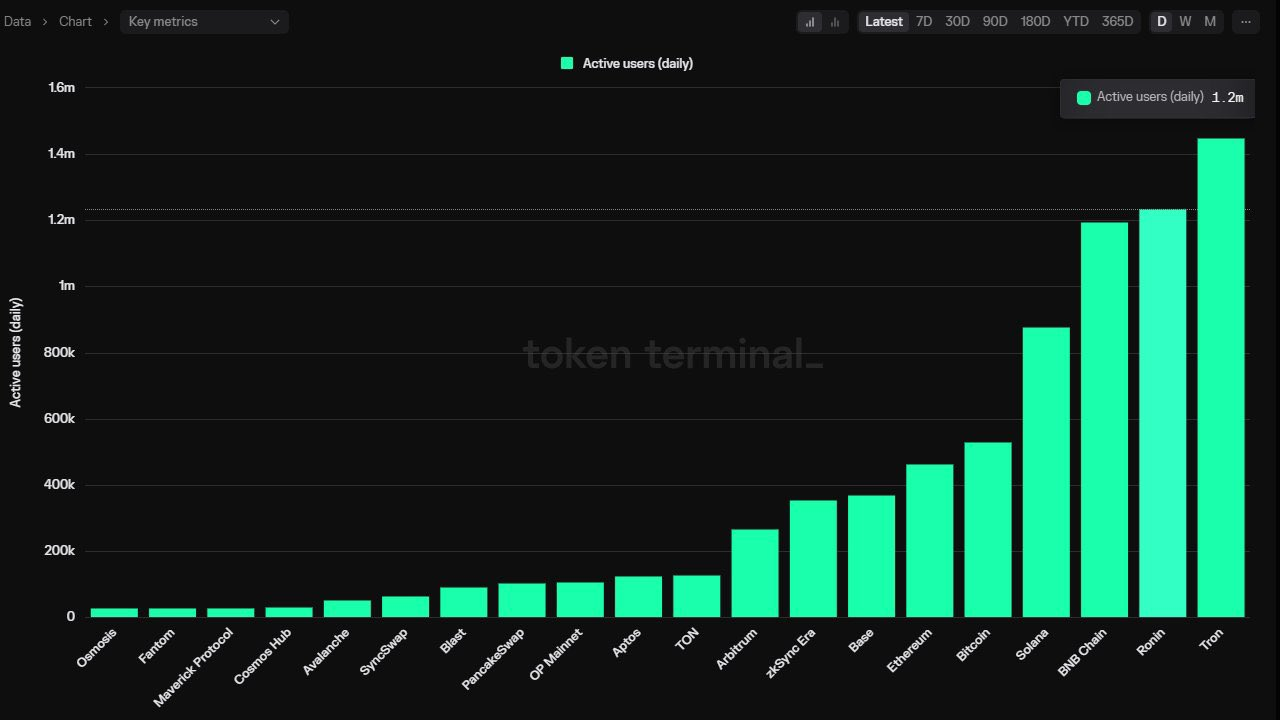The height and width of the screenshot is (720, 1280).
Task: Click the zkSync Era bar
Action: (813, 559)
